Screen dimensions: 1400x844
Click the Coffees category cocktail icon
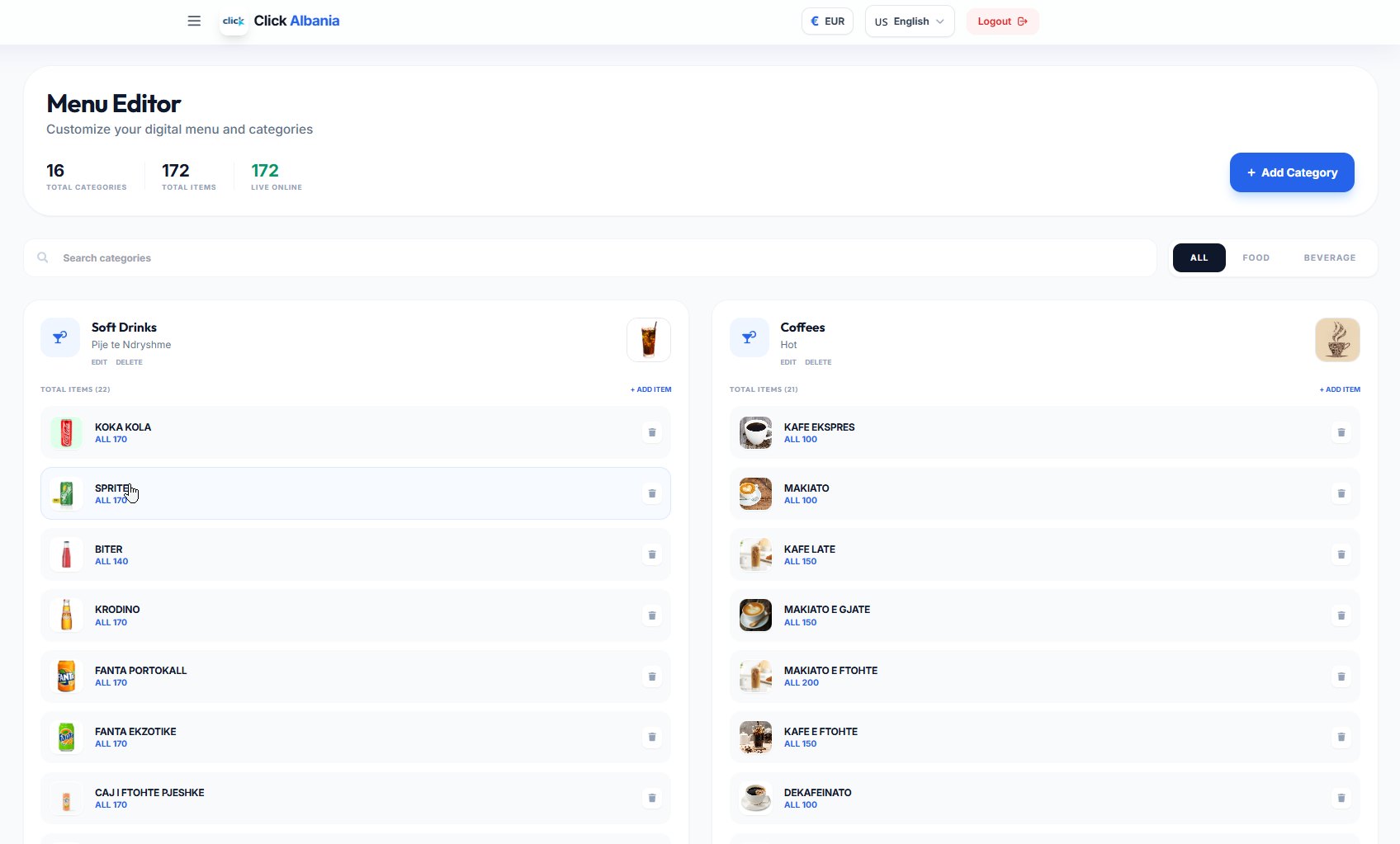(750, 337)
